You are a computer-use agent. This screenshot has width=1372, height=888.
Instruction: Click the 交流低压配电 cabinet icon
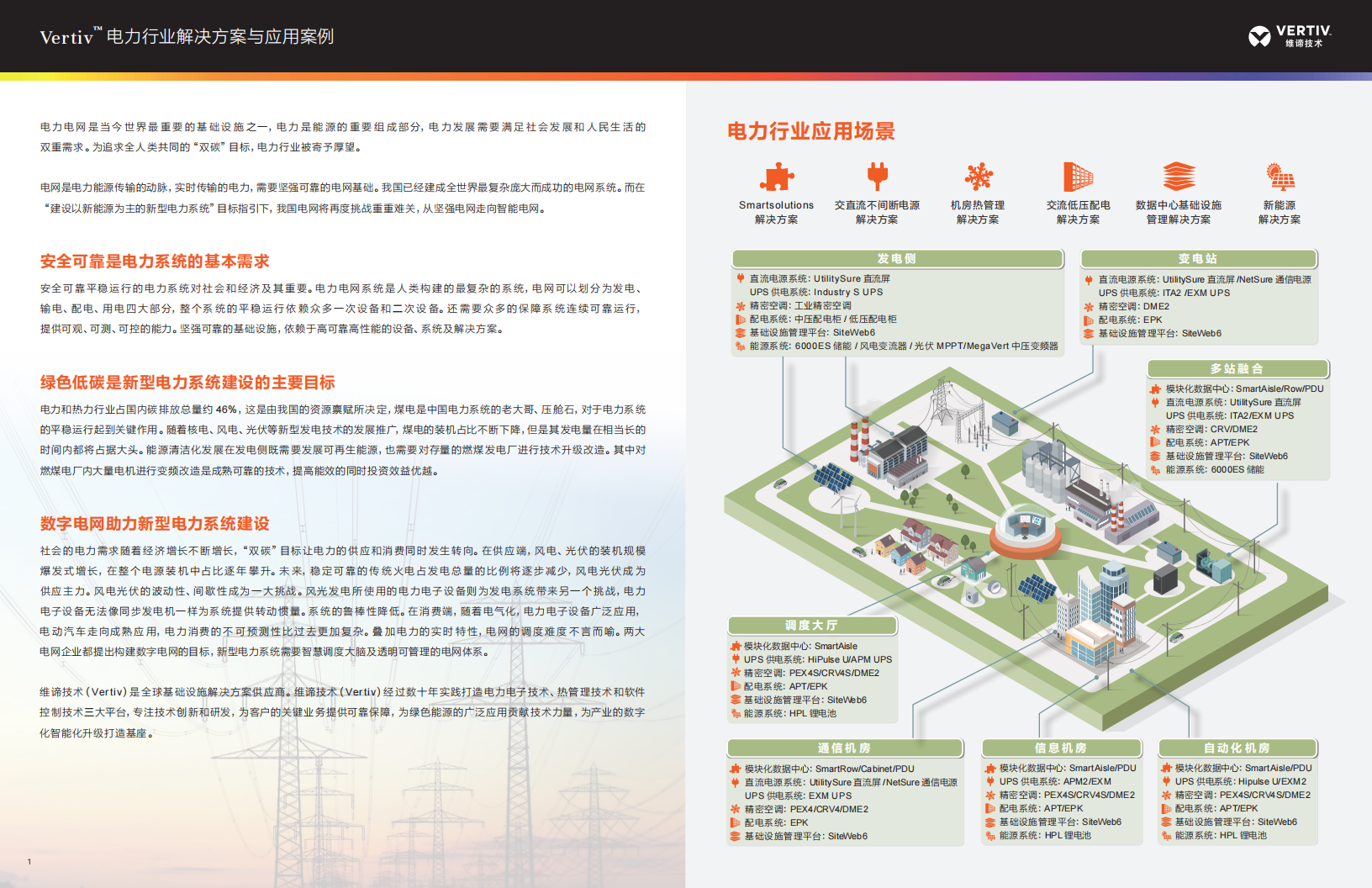point(1078,177)
